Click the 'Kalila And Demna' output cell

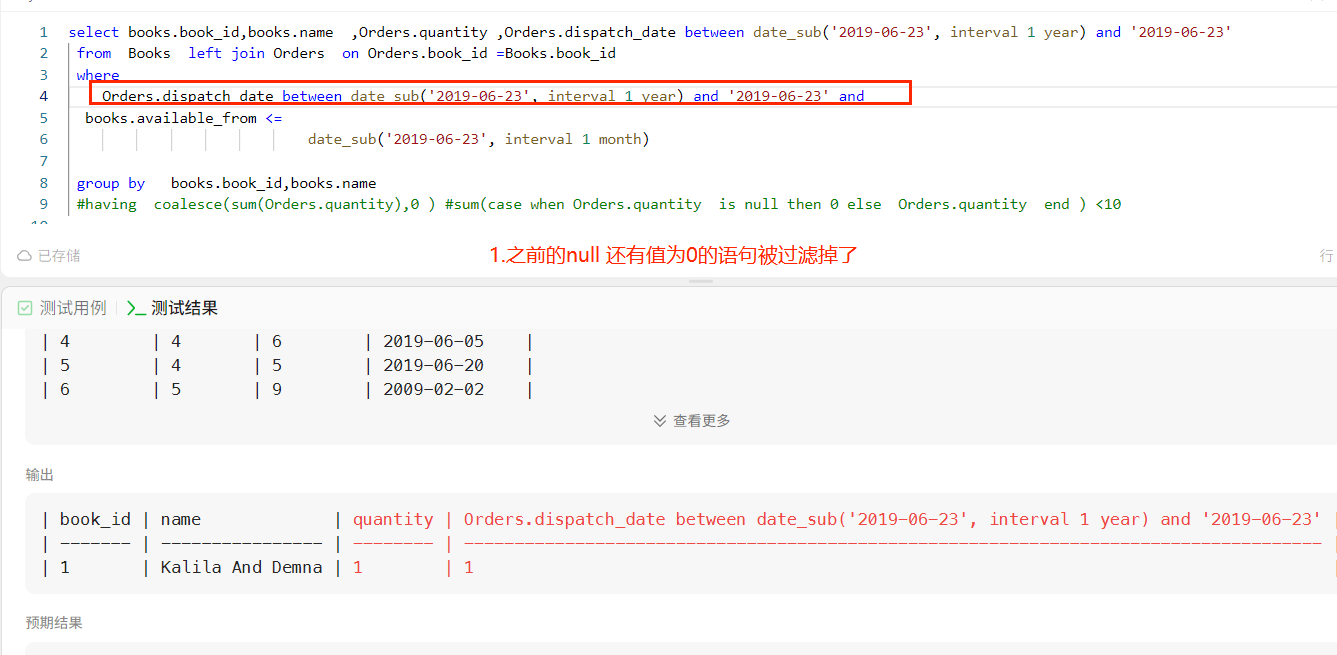click(241, 567)
